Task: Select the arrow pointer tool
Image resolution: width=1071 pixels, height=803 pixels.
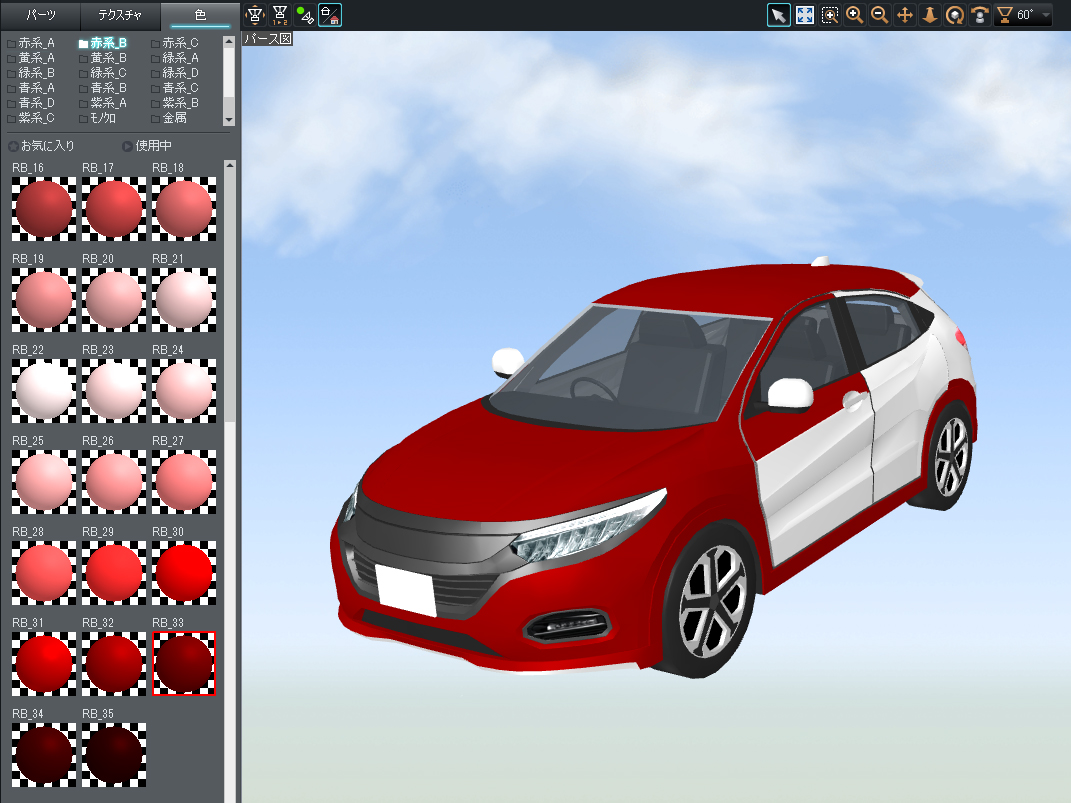Action: pyautogui.click(x=778, y=15)
